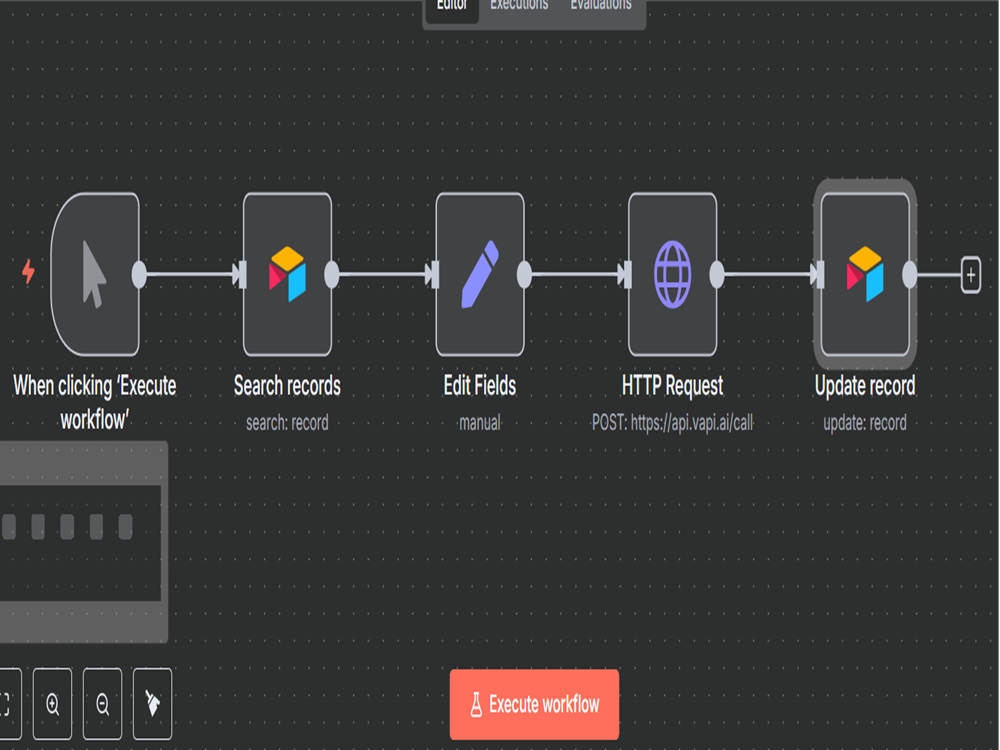Click the minimap preview of the workflow
The height and width of the screenshot is (750, 1000).
[x=83, y=542]
